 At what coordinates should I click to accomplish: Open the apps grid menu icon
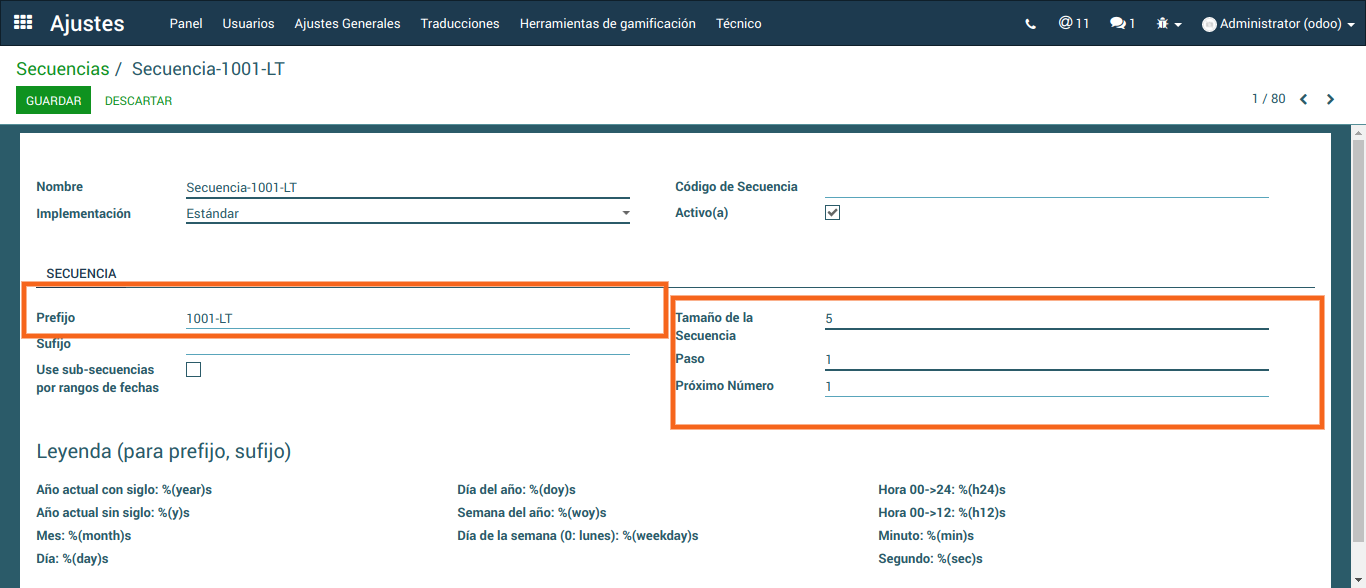tap(23, 23)
